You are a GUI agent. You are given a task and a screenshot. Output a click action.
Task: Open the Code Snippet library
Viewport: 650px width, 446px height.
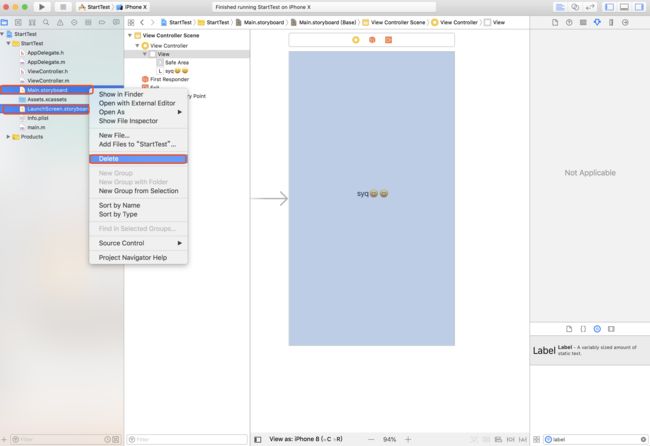[x=583, y=329]
